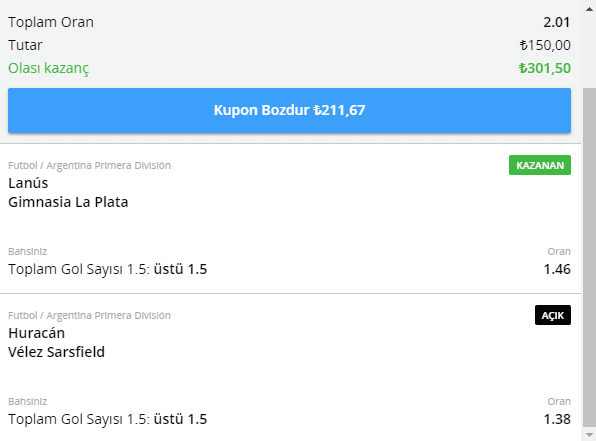Click the green KAZANAN status badge
Screen dimensions: 596x441
(540, 165)
